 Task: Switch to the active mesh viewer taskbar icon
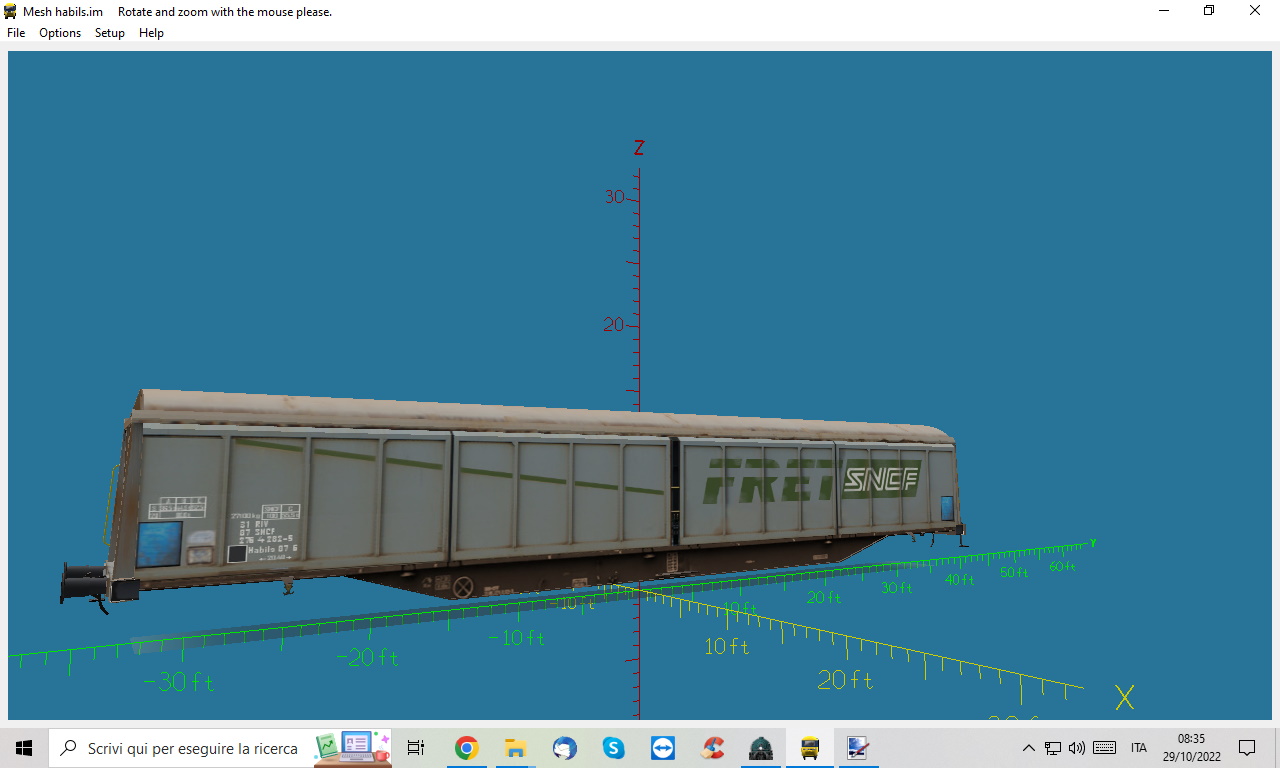coord(810,748)
